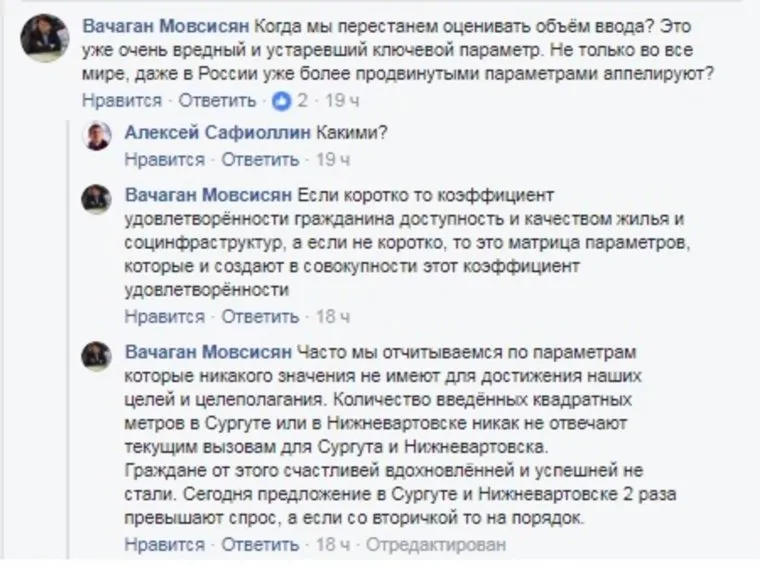Click author name on the 'Если коротко' reply
This screenshot has height=566, width=760.
207,192
